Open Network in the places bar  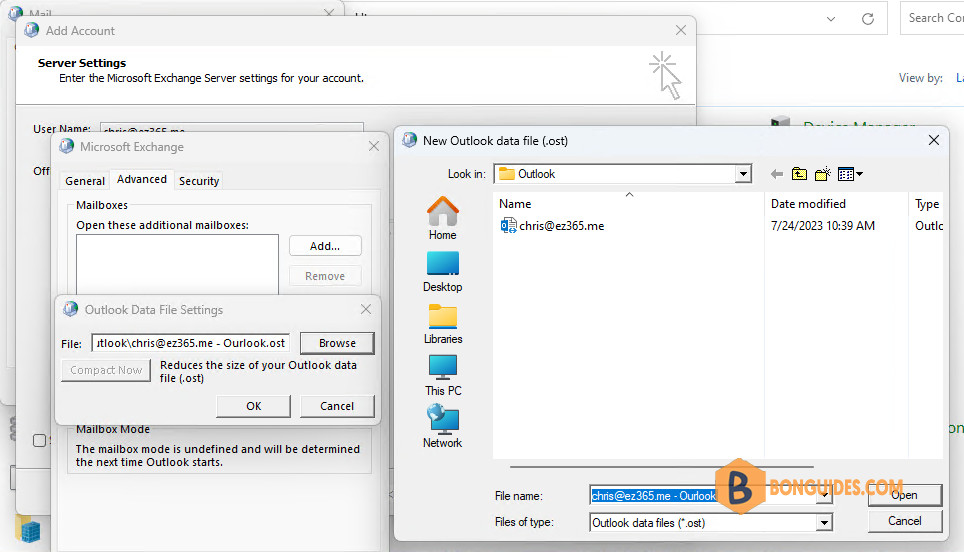(x=443, y=427)
